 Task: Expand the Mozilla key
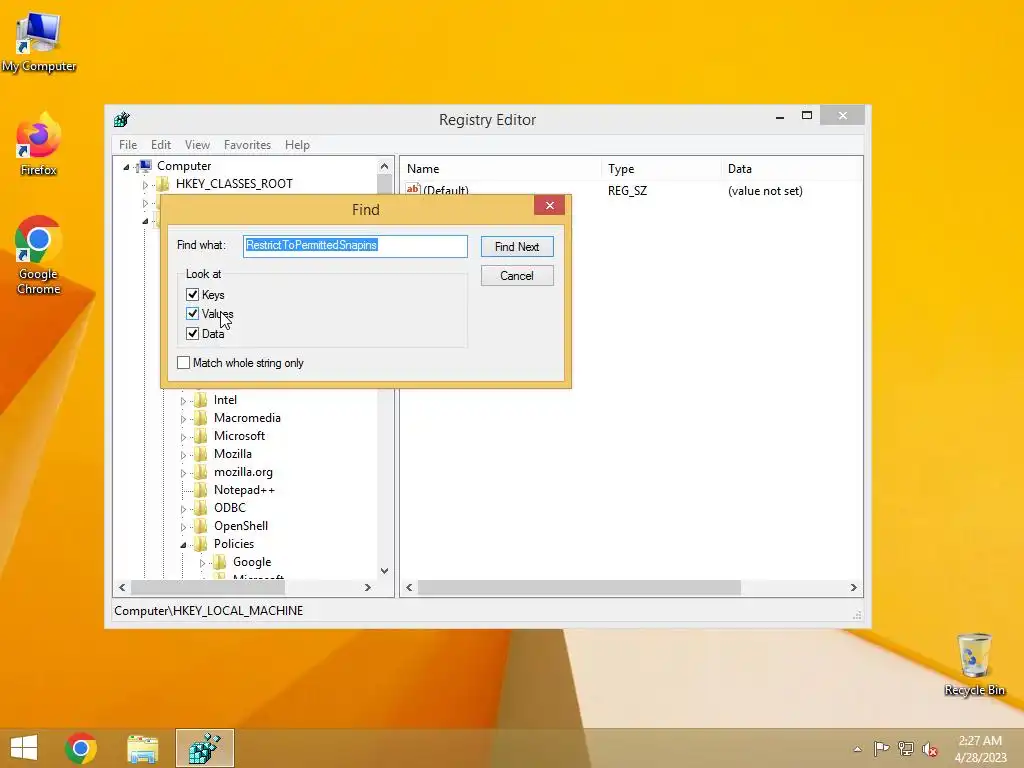click(184, 455)
